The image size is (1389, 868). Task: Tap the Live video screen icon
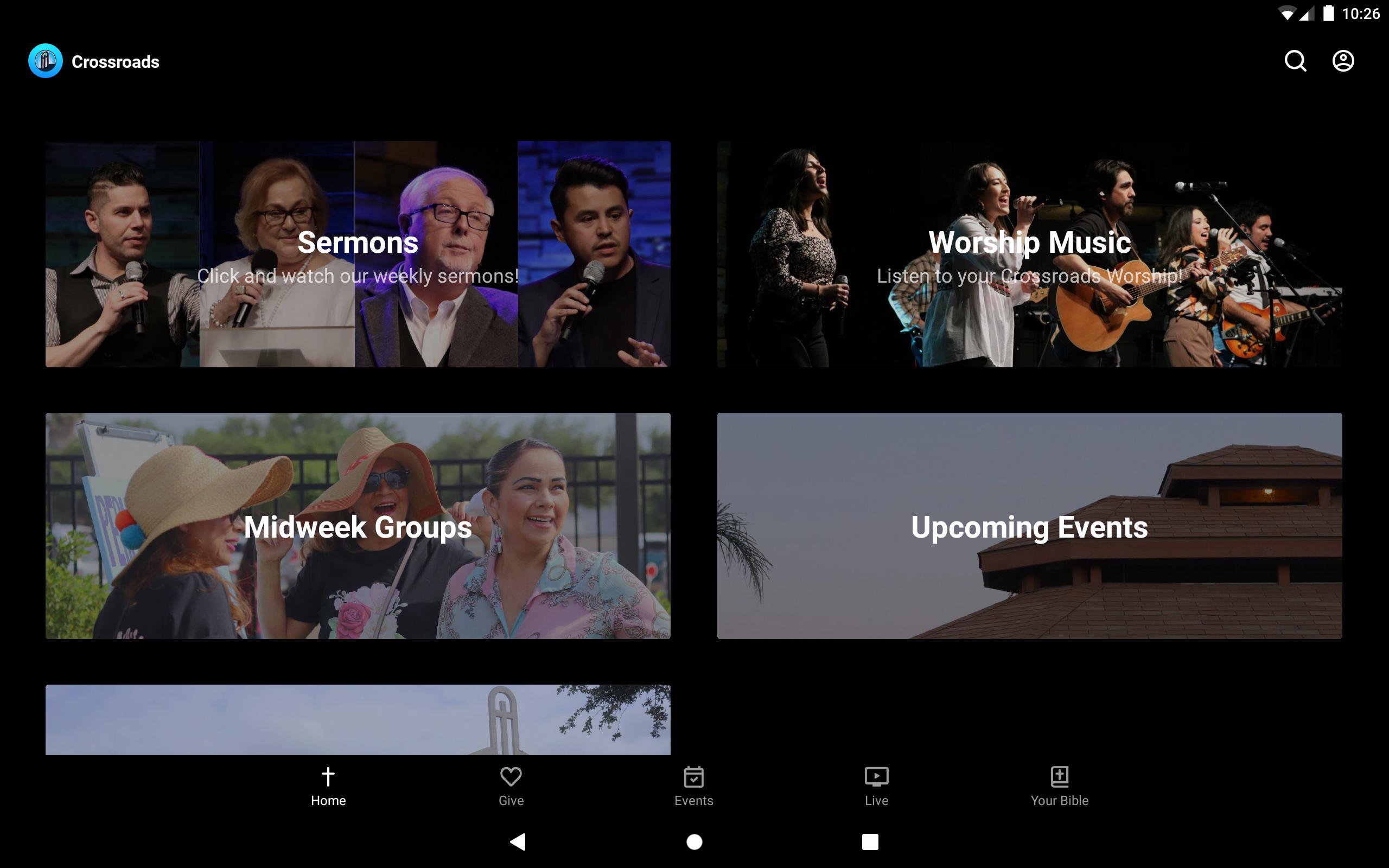point(876,777)
